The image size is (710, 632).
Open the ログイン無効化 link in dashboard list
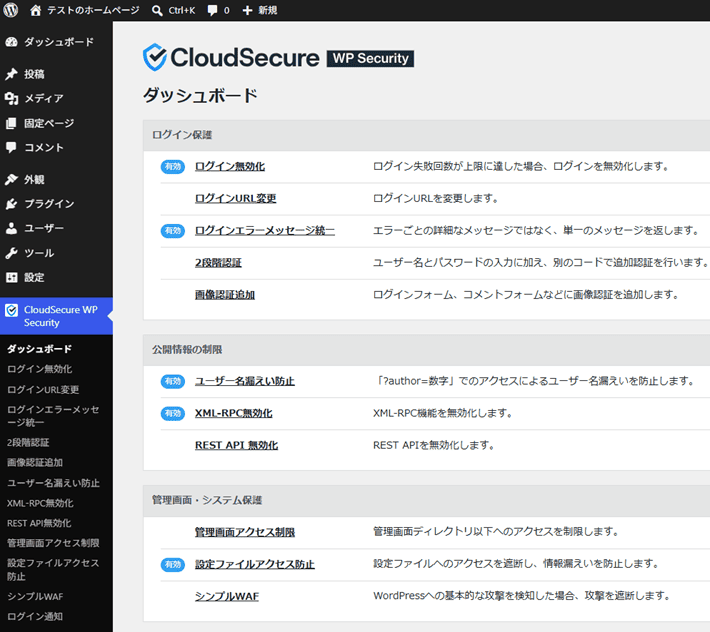[x=230, y=167]
